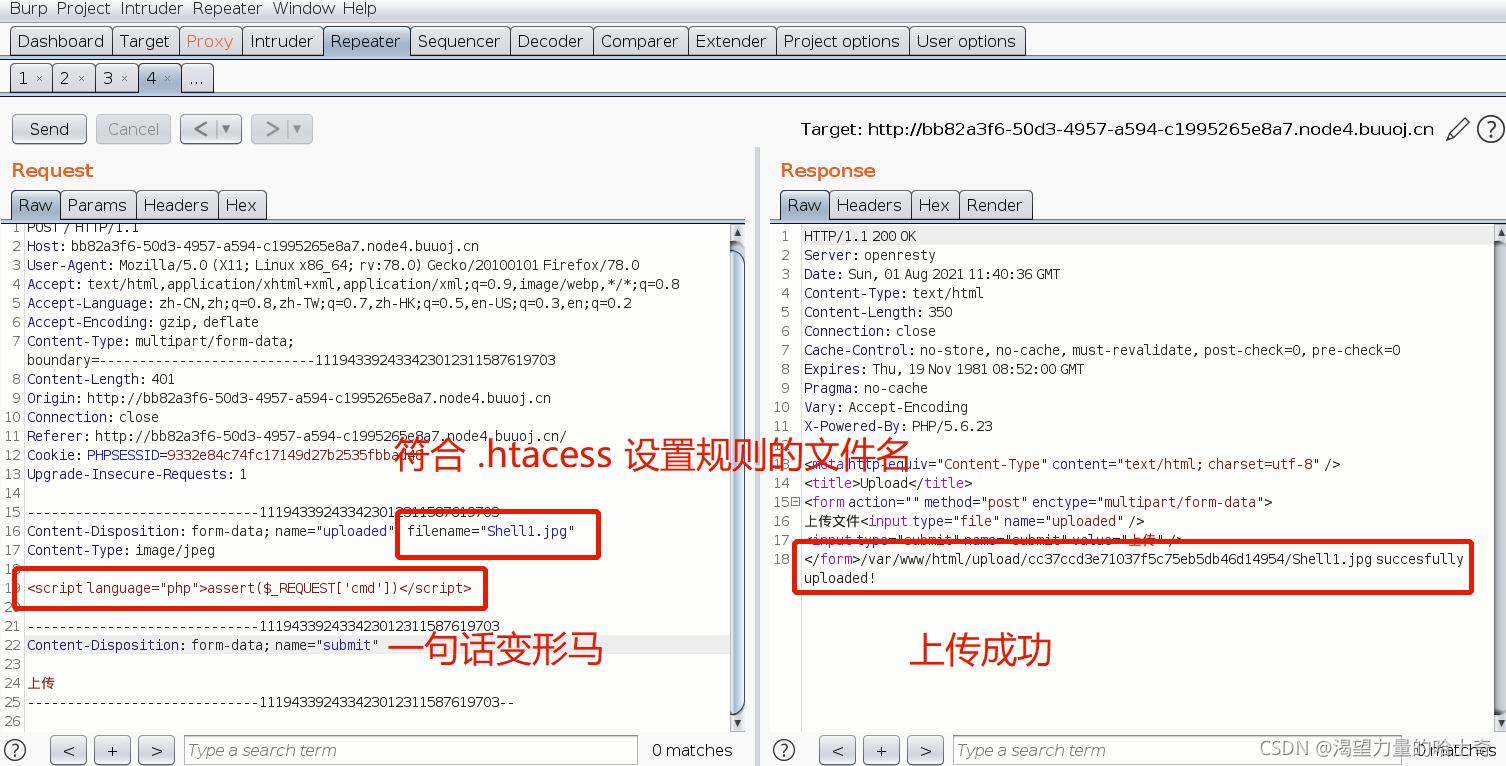Click the X-Powered-By: PHP/5.6.23 header
Viewport: 1506px width, 766px height.
[x=898, y=426]
